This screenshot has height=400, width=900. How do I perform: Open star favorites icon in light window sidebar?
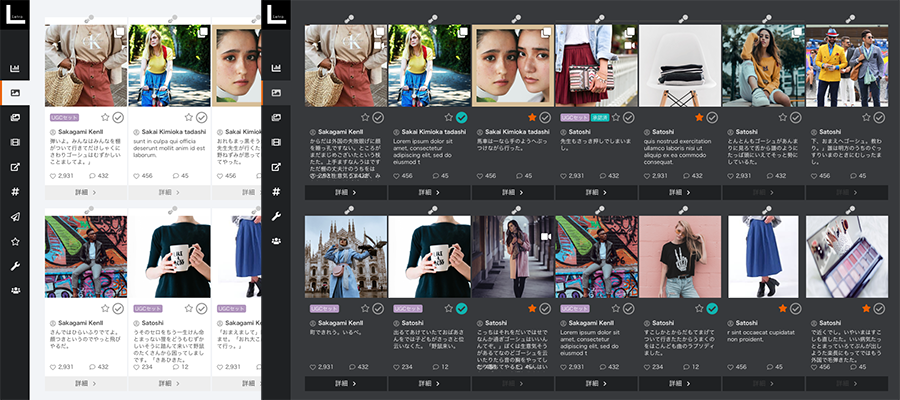click(15, 242)
